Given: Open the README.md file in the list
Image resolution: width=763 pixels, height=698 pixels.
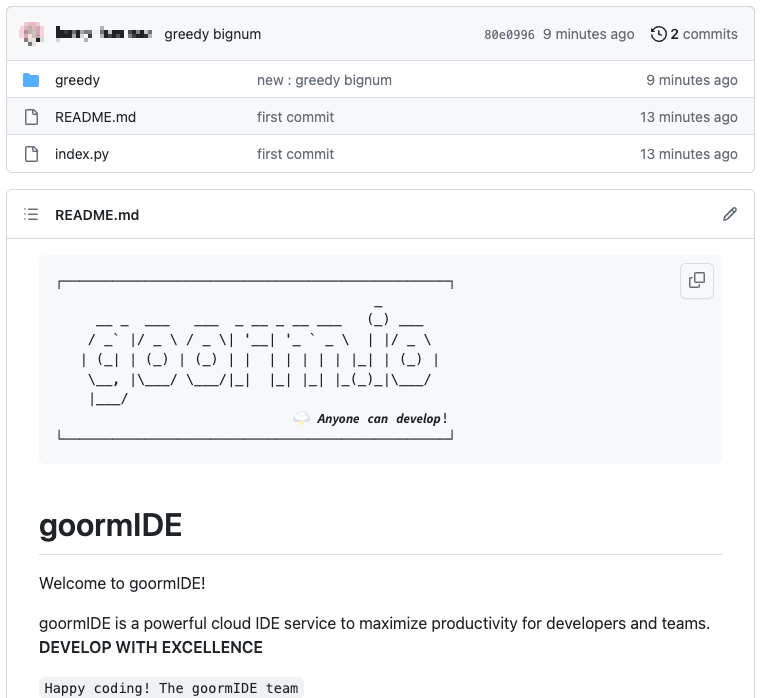Looking at the screenshot, I should tap(95, 117).
